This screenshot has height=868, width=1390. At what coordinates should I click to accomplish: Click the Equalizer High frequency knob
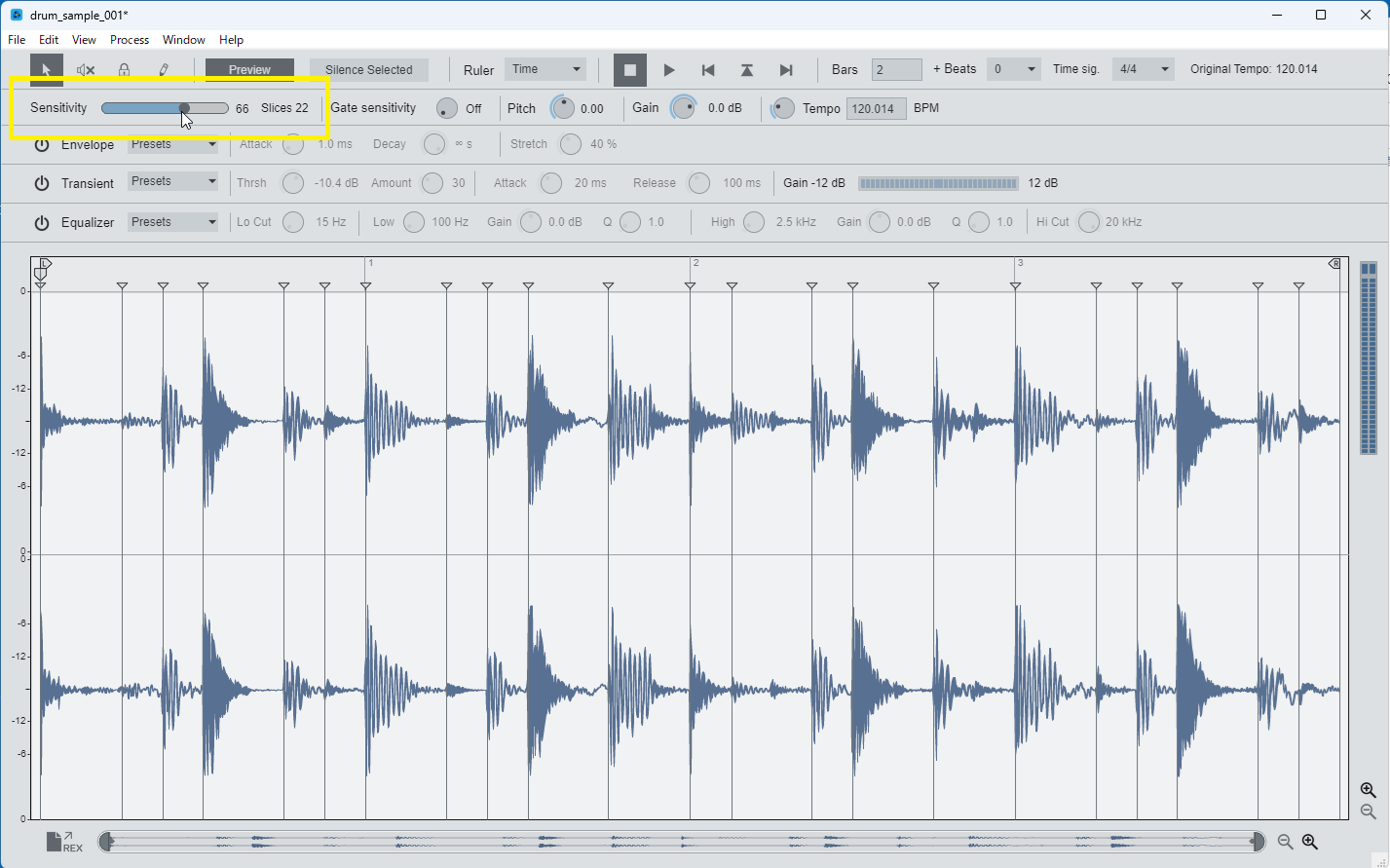[754, 222]
